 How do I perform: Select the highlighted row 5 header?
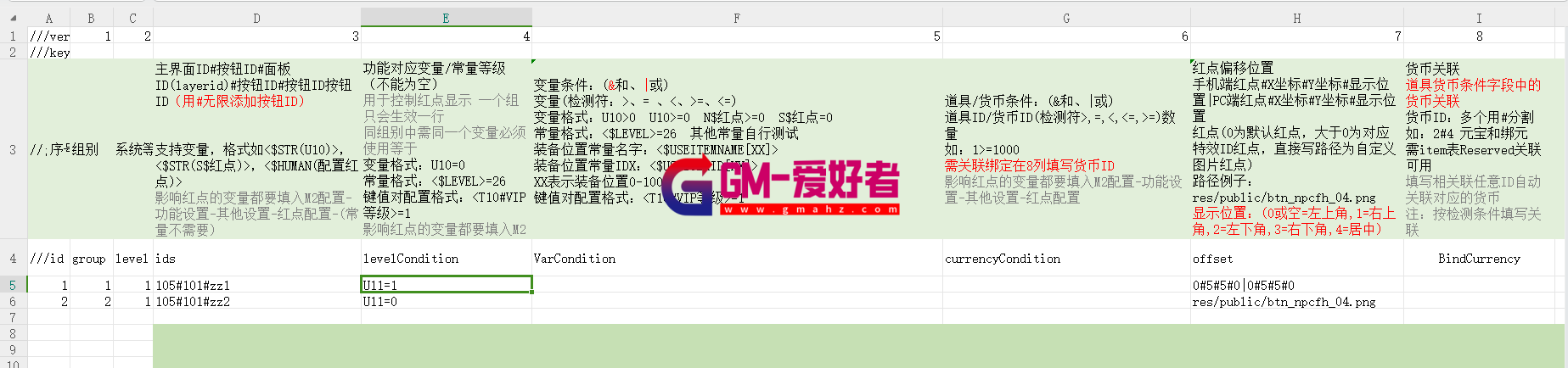click(x=13, y=285)
